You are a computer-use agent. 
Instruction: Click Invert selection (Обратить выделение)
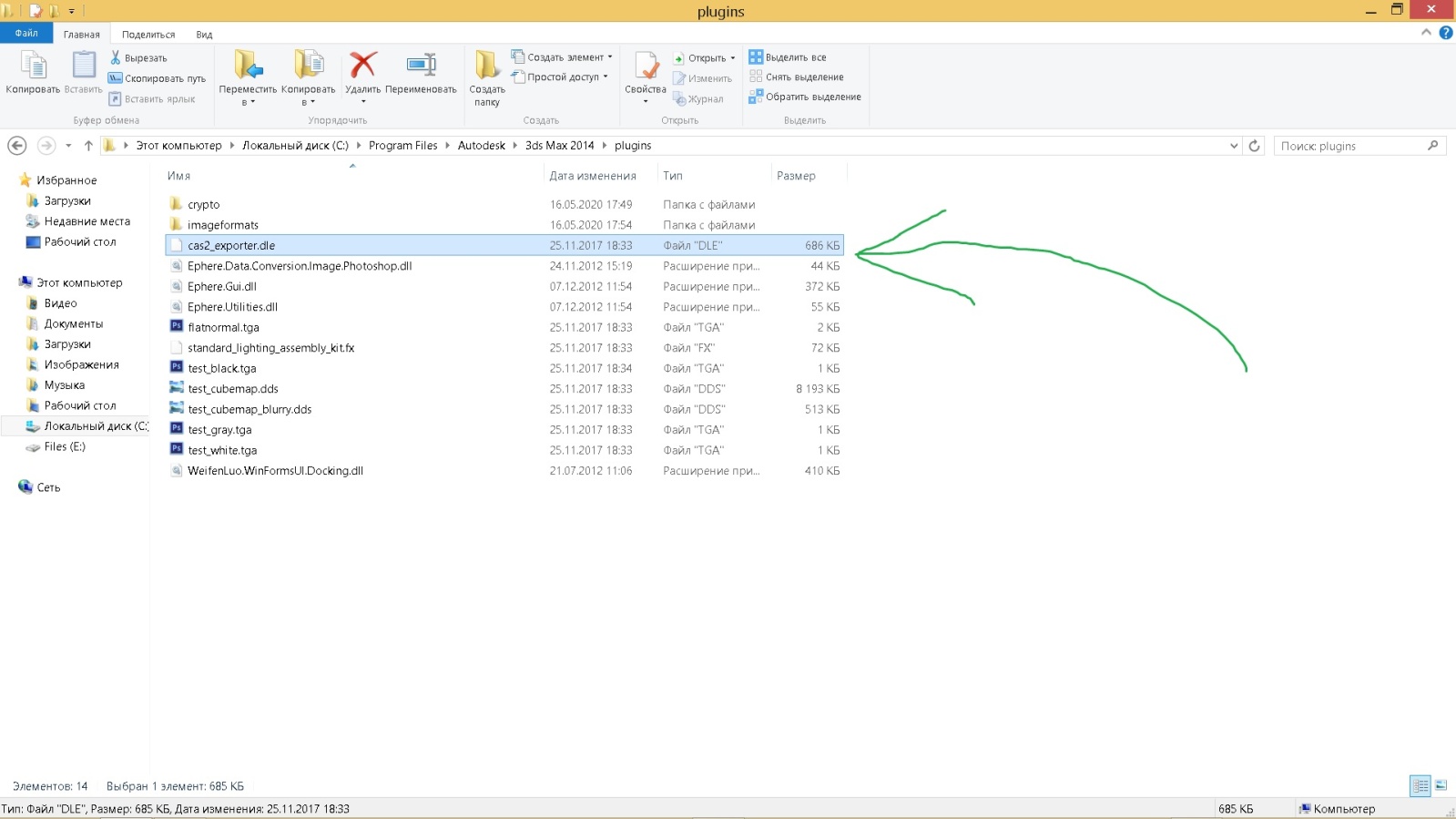click(805, 97)
